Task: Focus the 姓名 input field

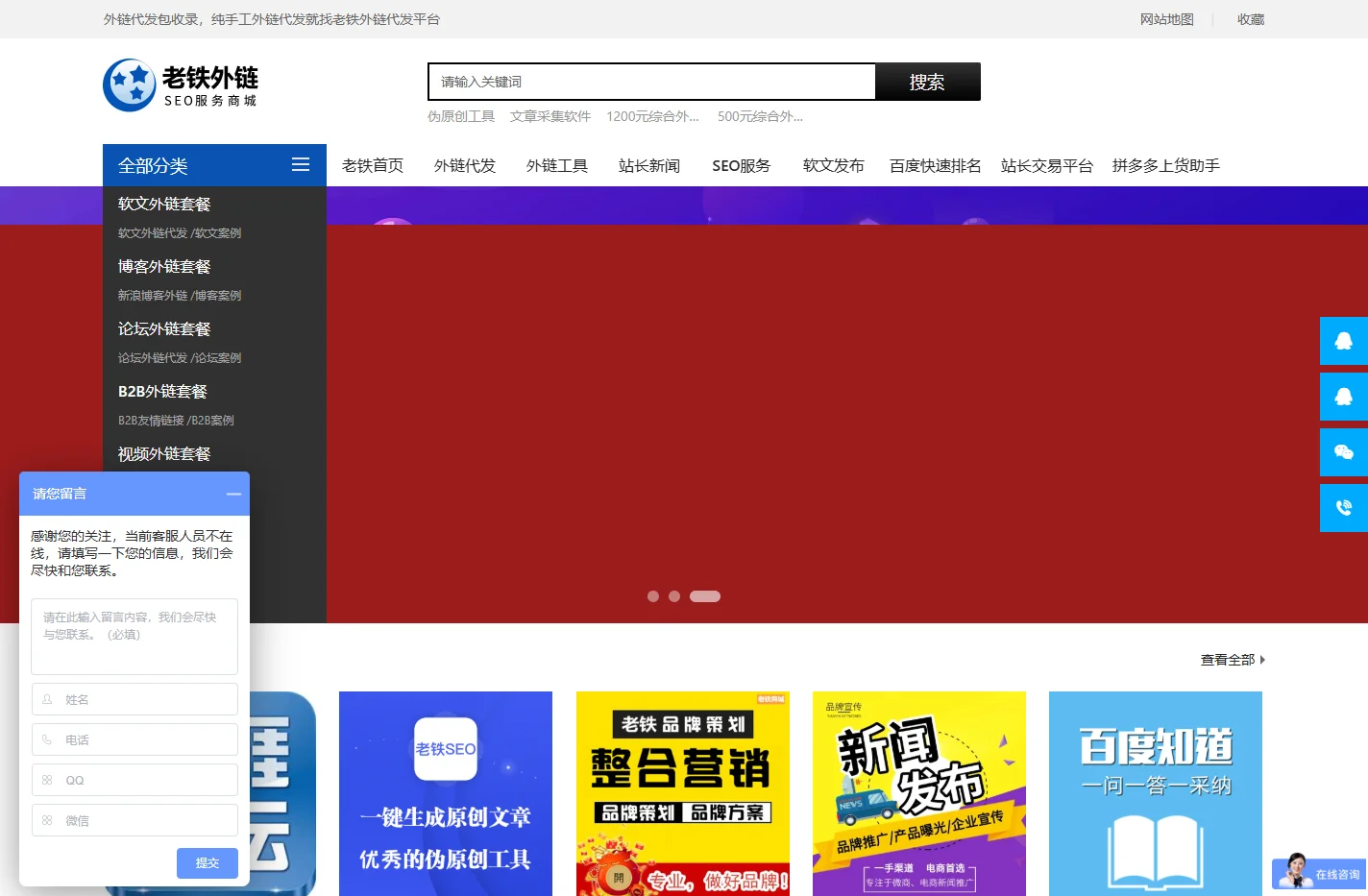Action: (x=134, y=699)
